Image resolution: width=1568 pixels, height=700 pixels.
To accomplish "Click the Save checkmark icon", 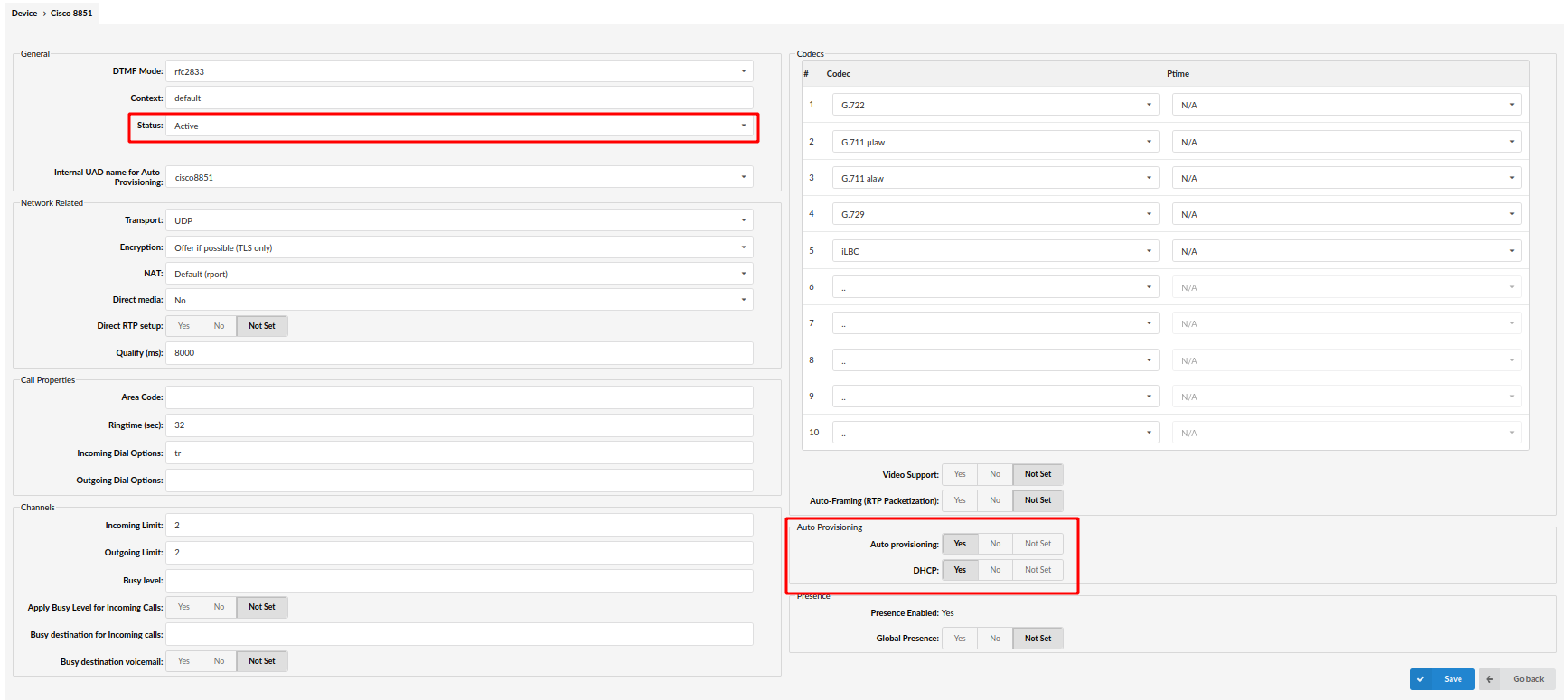I will (1421, 679).
